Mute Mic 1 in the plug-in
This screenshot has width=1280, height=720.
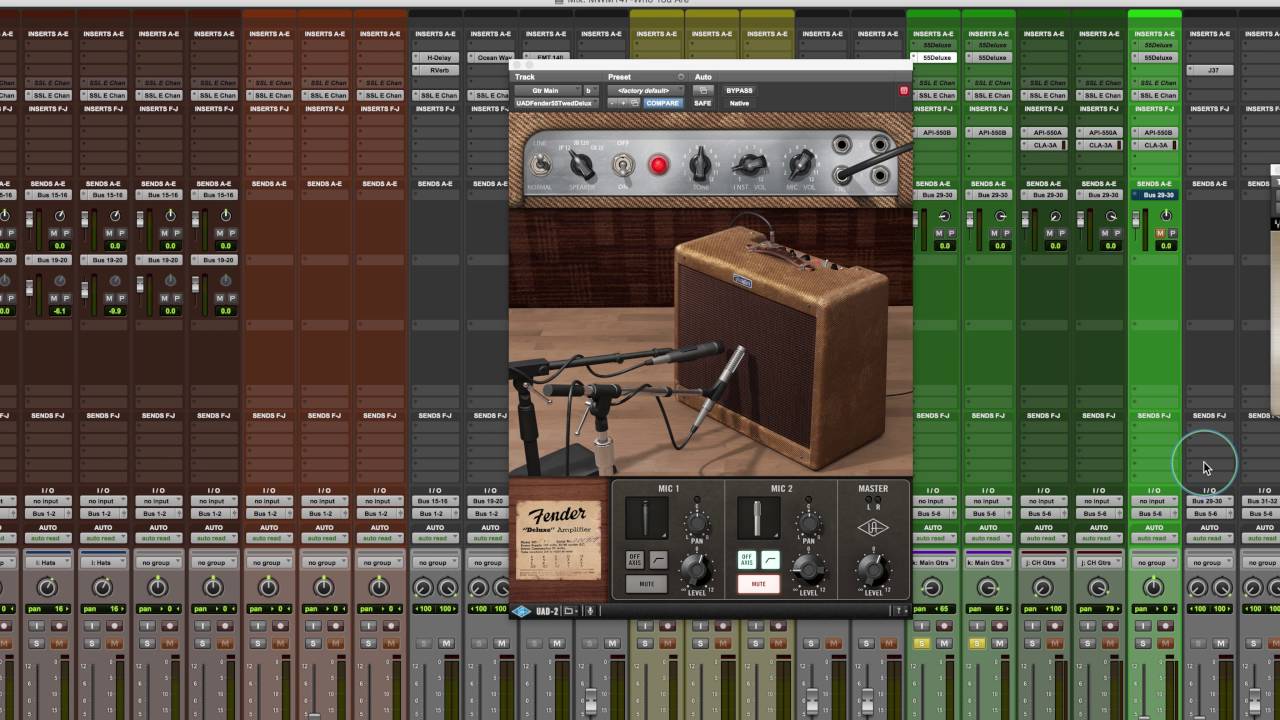tap(646, 584)
